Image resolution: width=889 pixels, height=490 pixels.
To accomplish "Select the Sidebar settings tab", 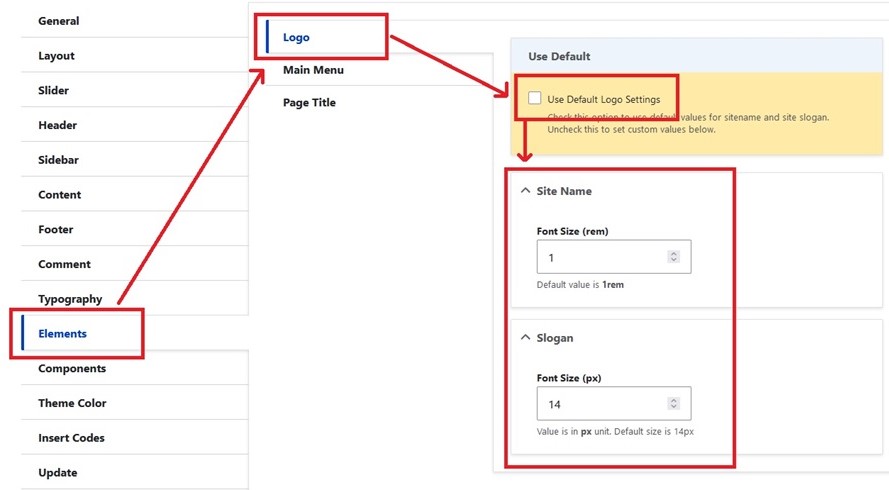I will coord(58,160).
